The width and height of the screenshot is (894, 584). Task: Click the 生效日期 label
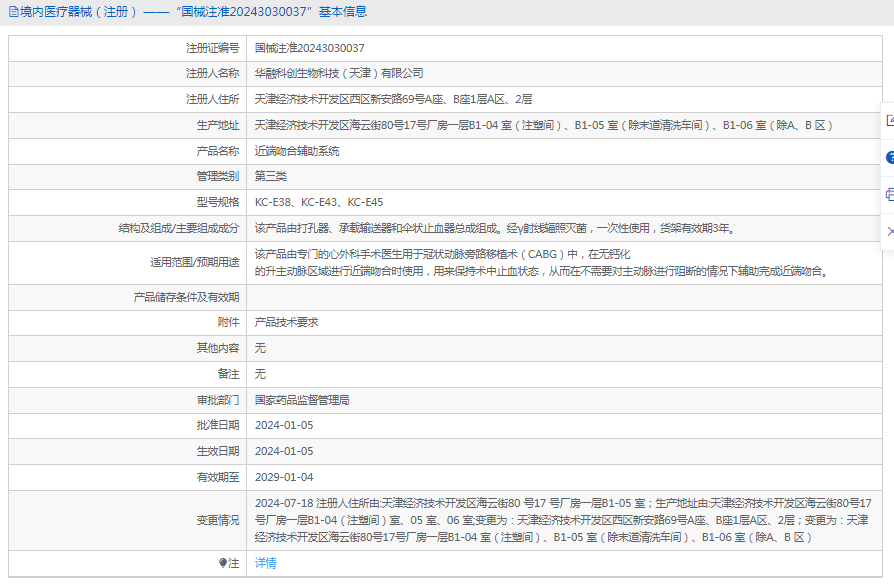tap(218, 451)
